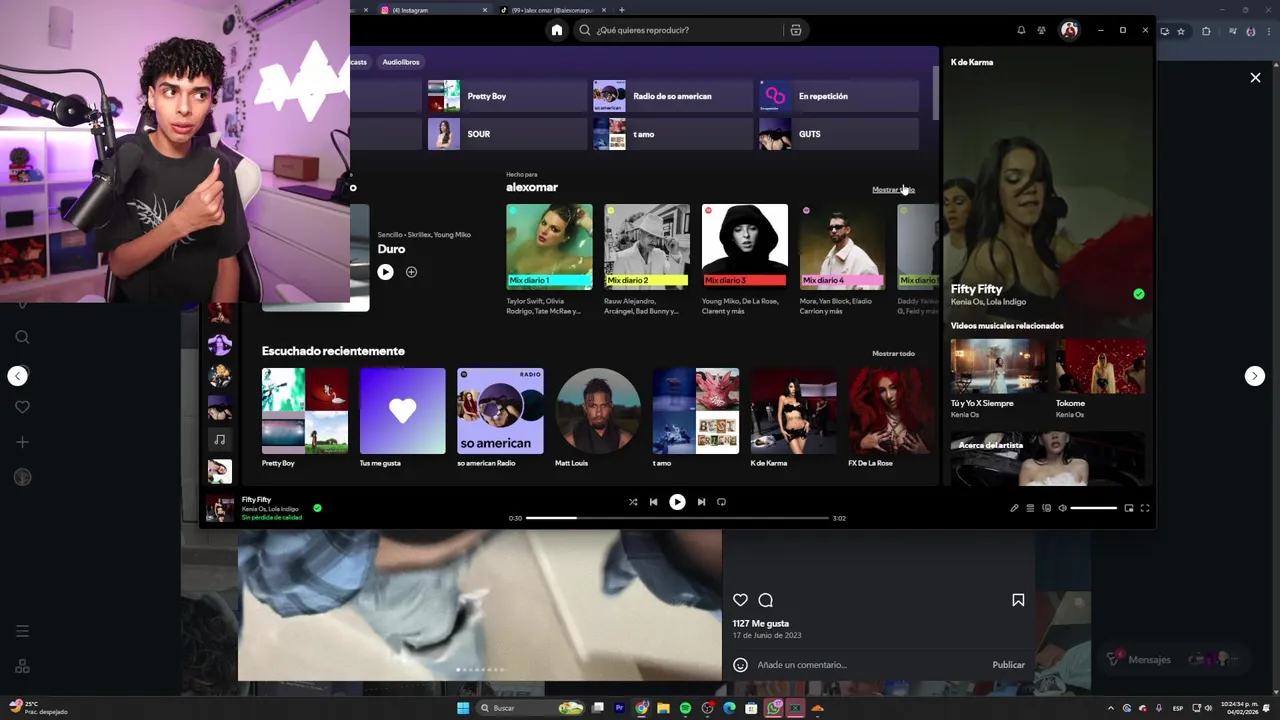
Task: Go to Spotify Home
Action: (557, 30)
